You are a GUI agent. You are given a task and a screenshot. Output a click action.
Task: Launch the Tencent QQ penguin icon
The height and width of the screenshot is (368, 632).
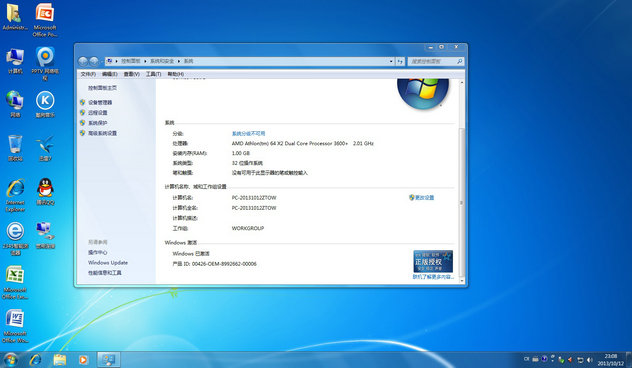point(45,191)
